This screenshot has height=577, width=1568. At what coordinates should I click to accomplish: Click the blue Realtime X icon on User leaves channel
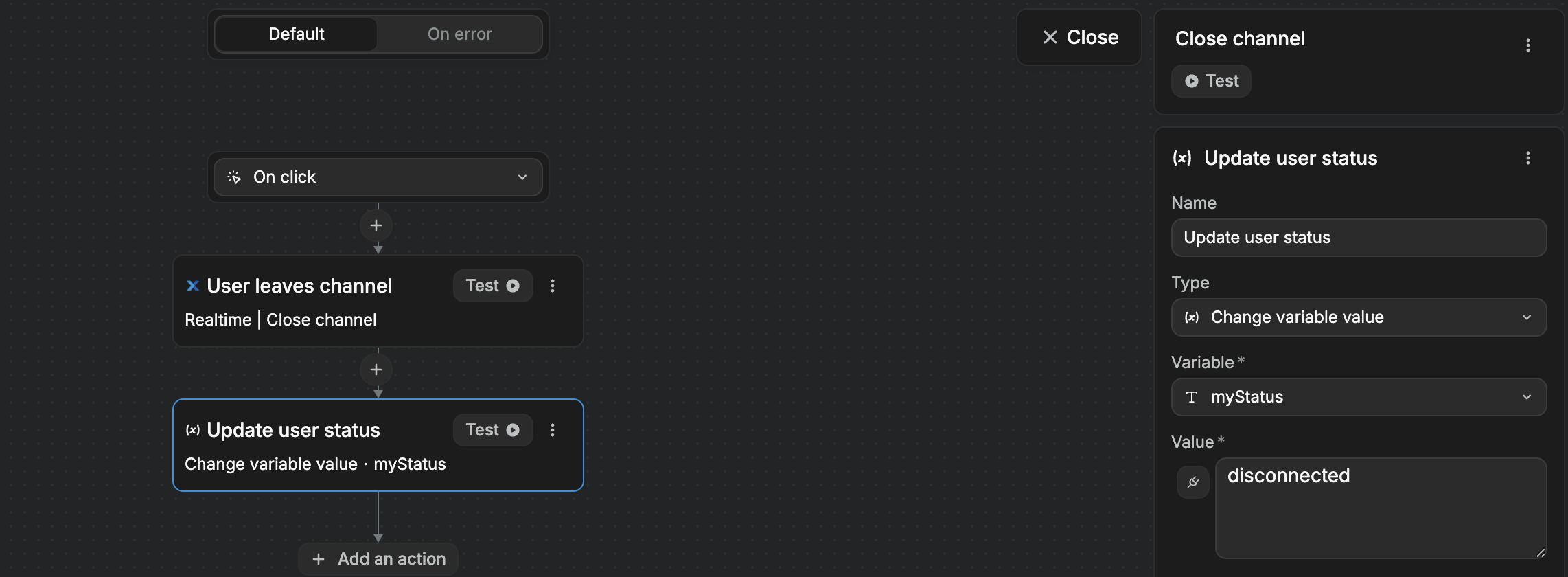[x=193, y=286]
